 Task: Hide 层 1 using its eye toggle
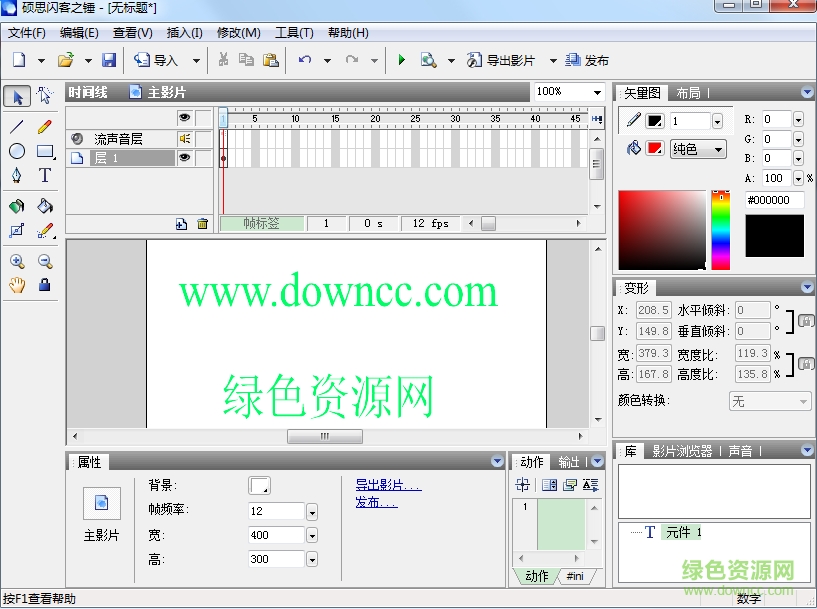(x=184, y=157)
